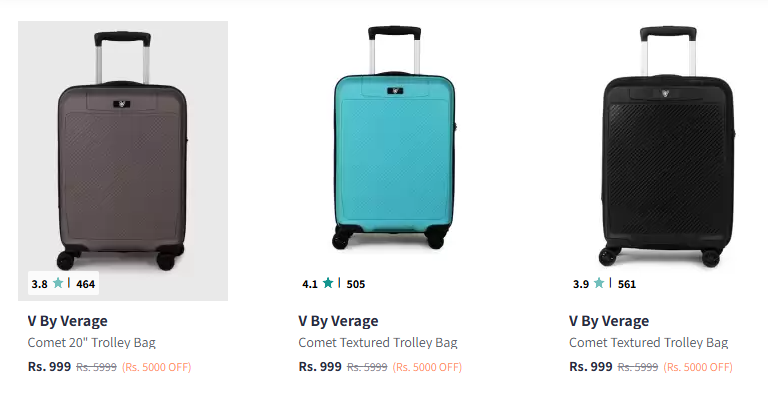Click the 464 reviews count
Screen dimensions: 768x397
[x=85, y=284]
